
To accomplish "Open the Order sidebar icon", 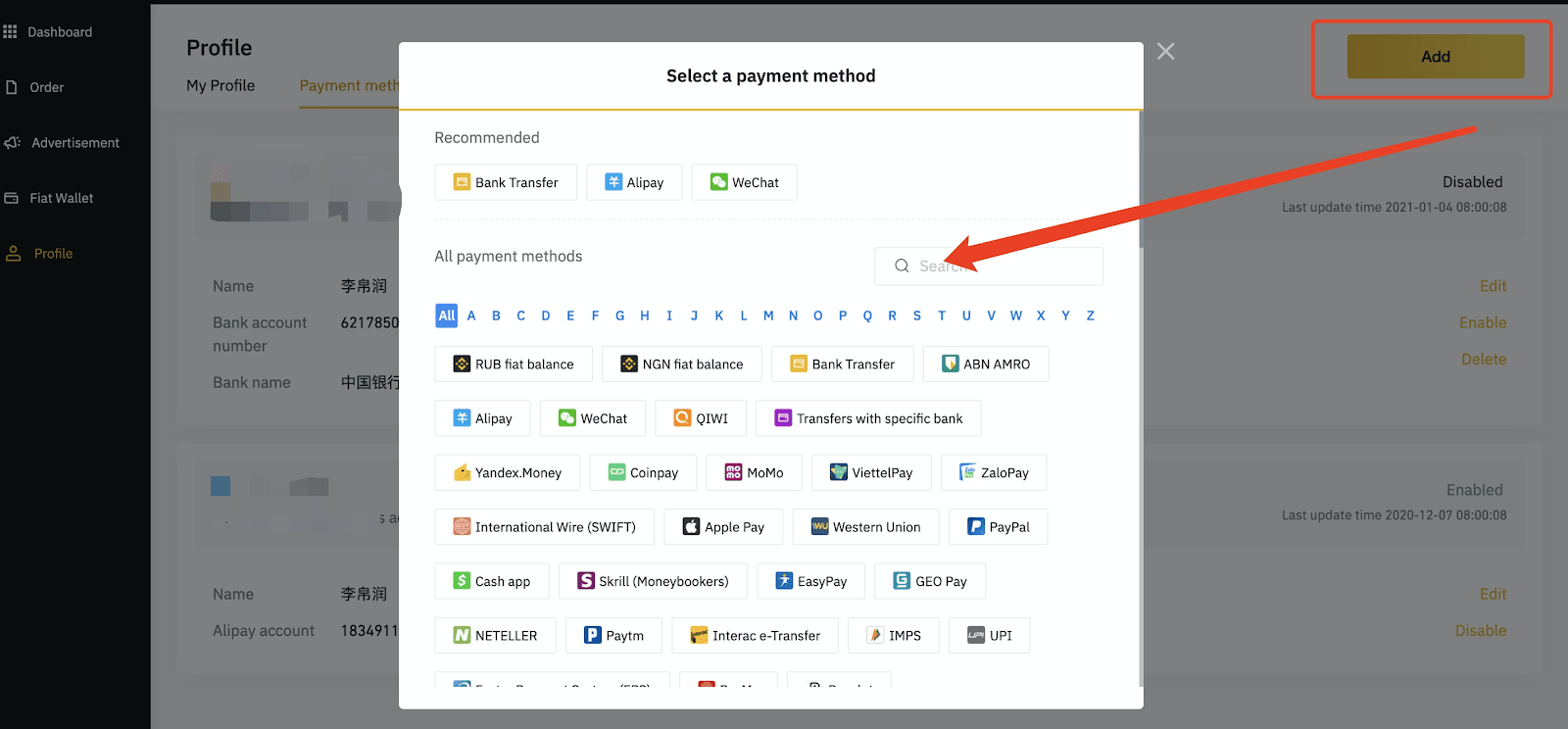I will coord(11,87).
